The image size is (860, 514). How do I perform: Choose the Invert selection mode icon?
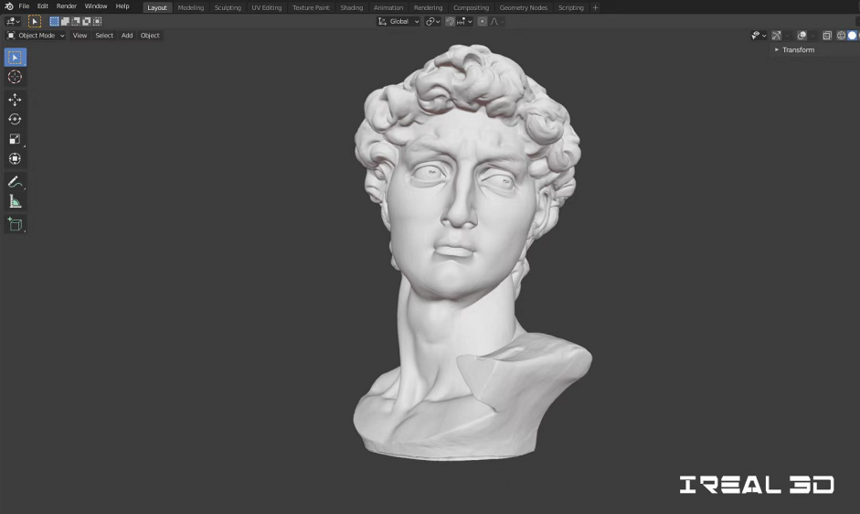pos(86,21)
